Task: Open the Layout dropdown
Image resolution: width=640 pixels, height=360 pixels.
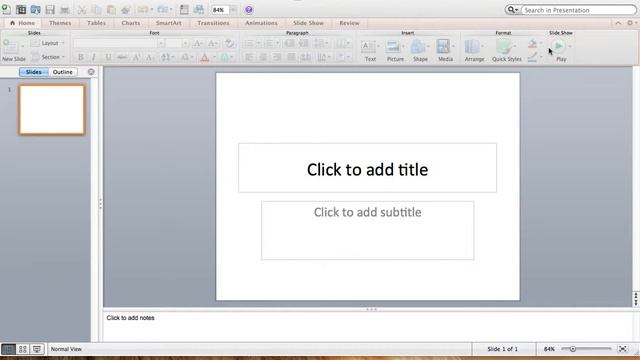Action: click(48, 43)
